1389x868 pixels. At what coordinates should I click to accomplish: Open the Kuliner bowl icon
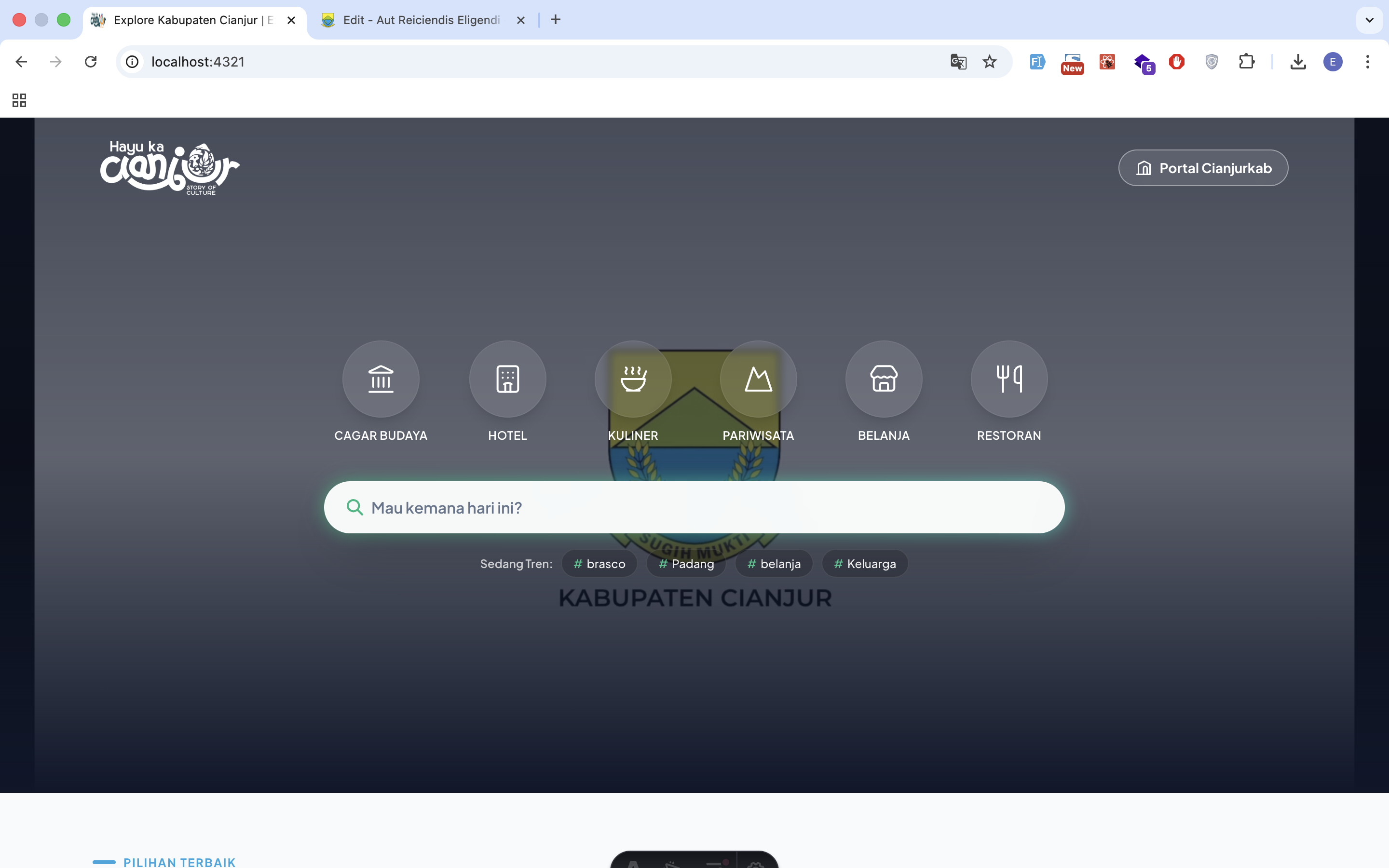tap(633, 379)
